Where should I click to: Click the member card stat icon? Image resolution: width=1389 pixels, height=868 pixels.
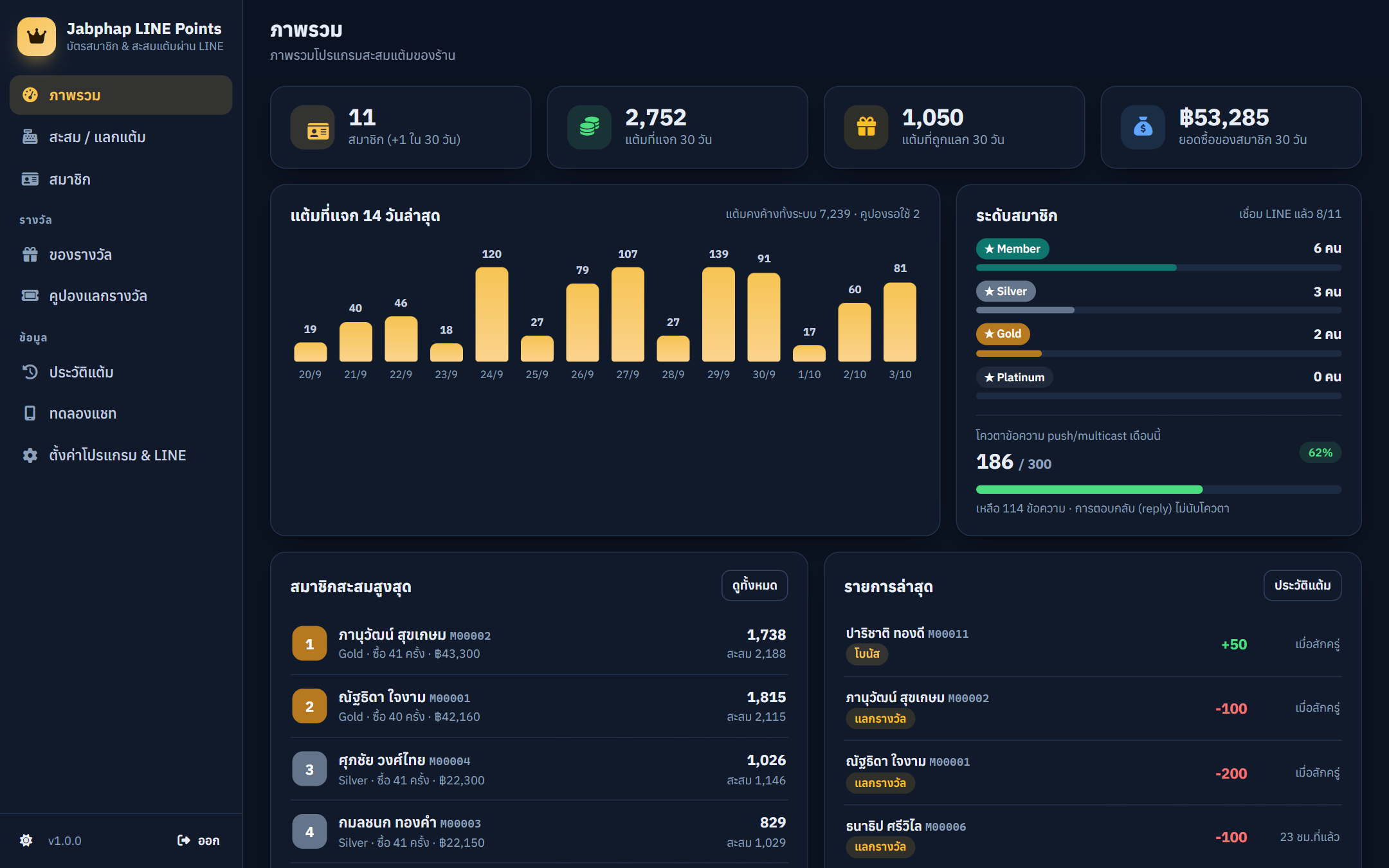coord(313,127)
